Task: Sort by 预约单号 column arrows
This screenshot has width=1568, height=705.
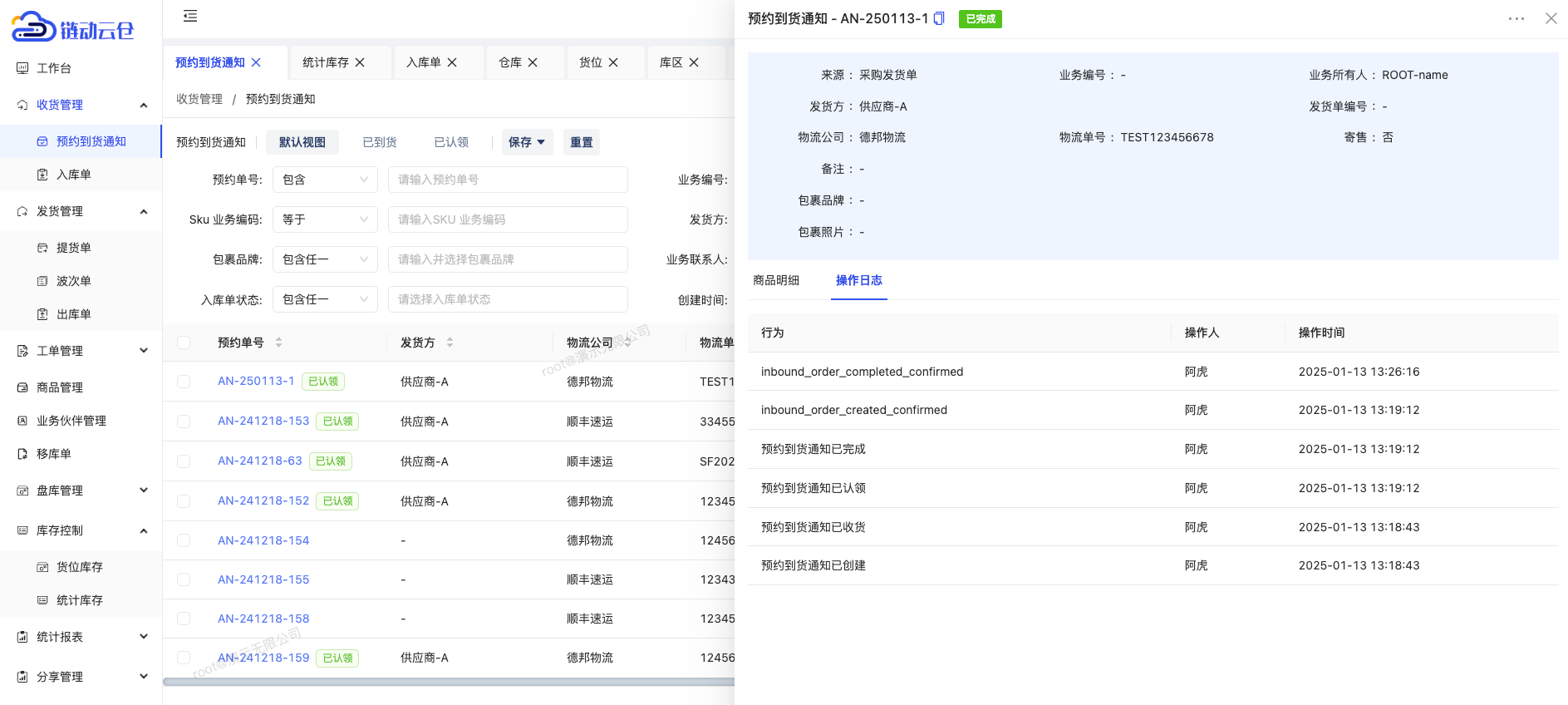Action: (278, 342)
